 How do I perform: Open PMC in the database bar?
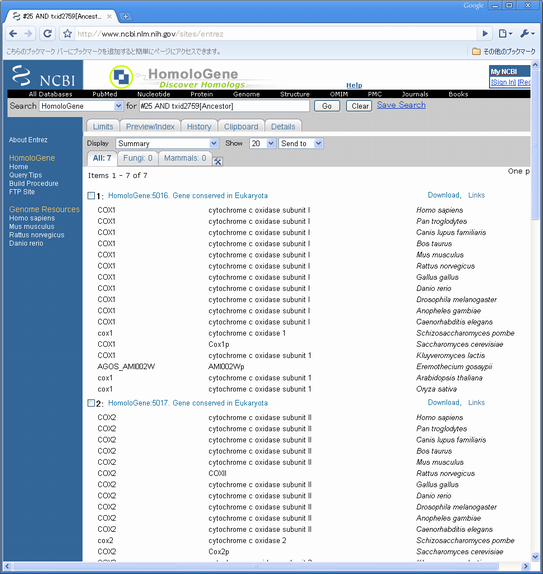(375, 94)
